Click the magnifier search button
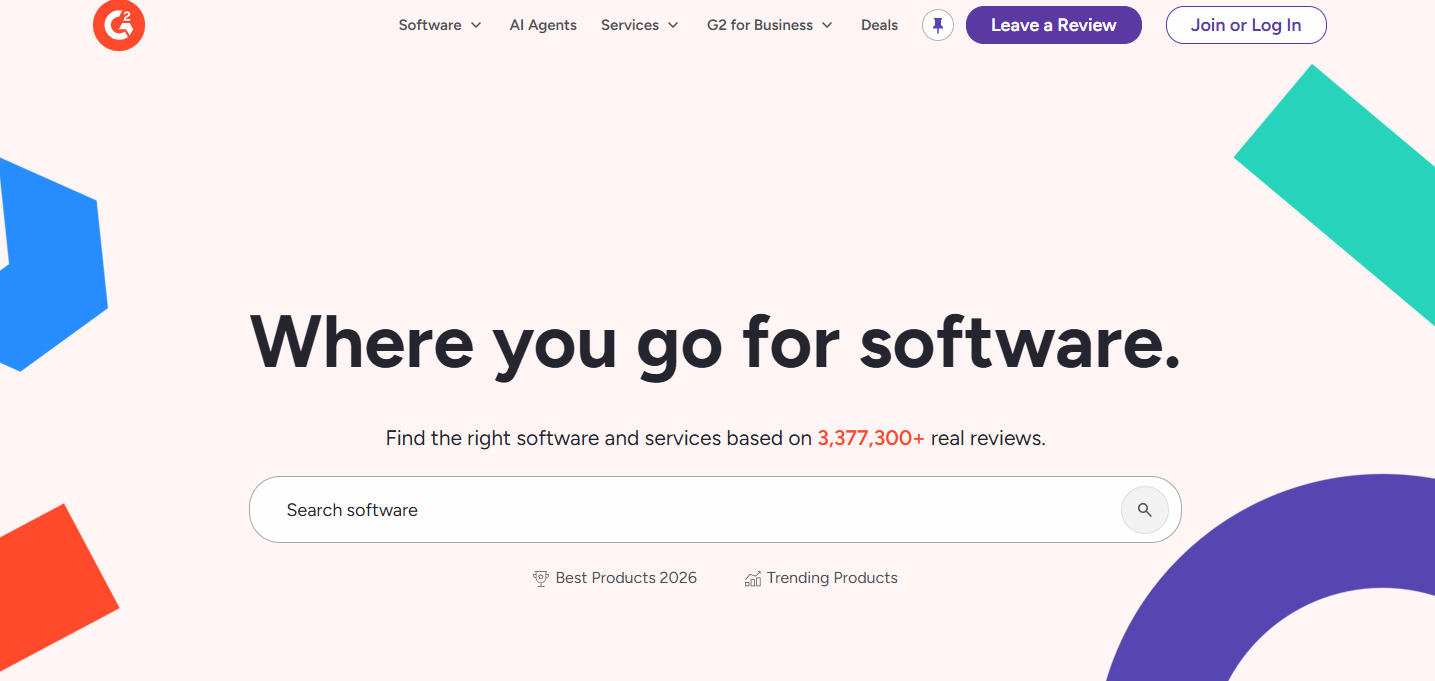This screenshot has height=681, width=1435. tap(1145, 510)
